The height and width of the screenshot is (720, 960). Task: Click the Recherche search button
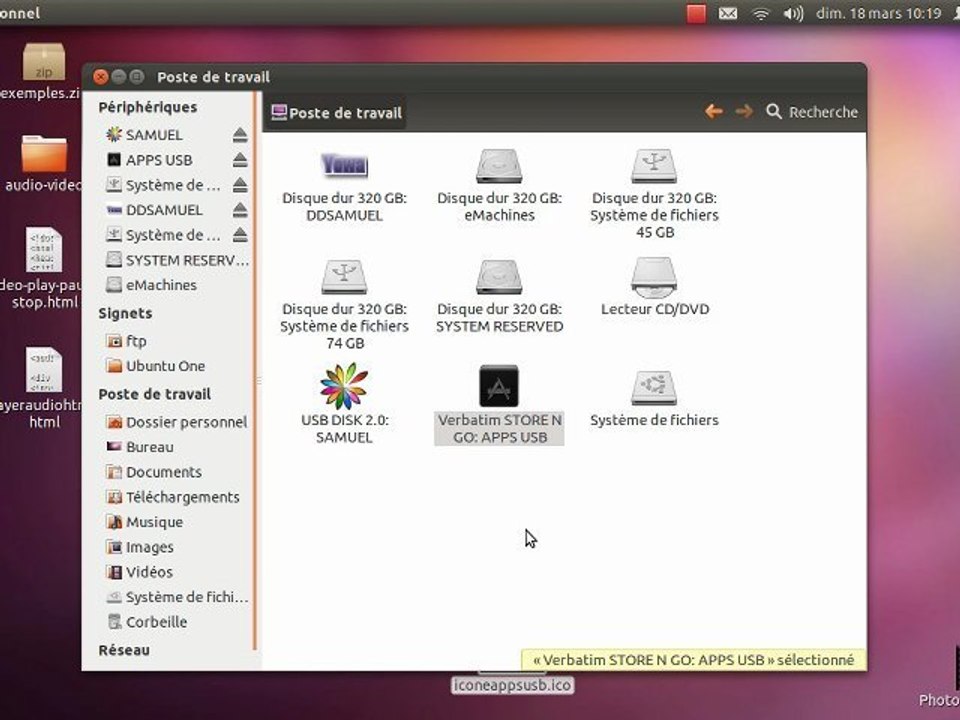point(812,112)
